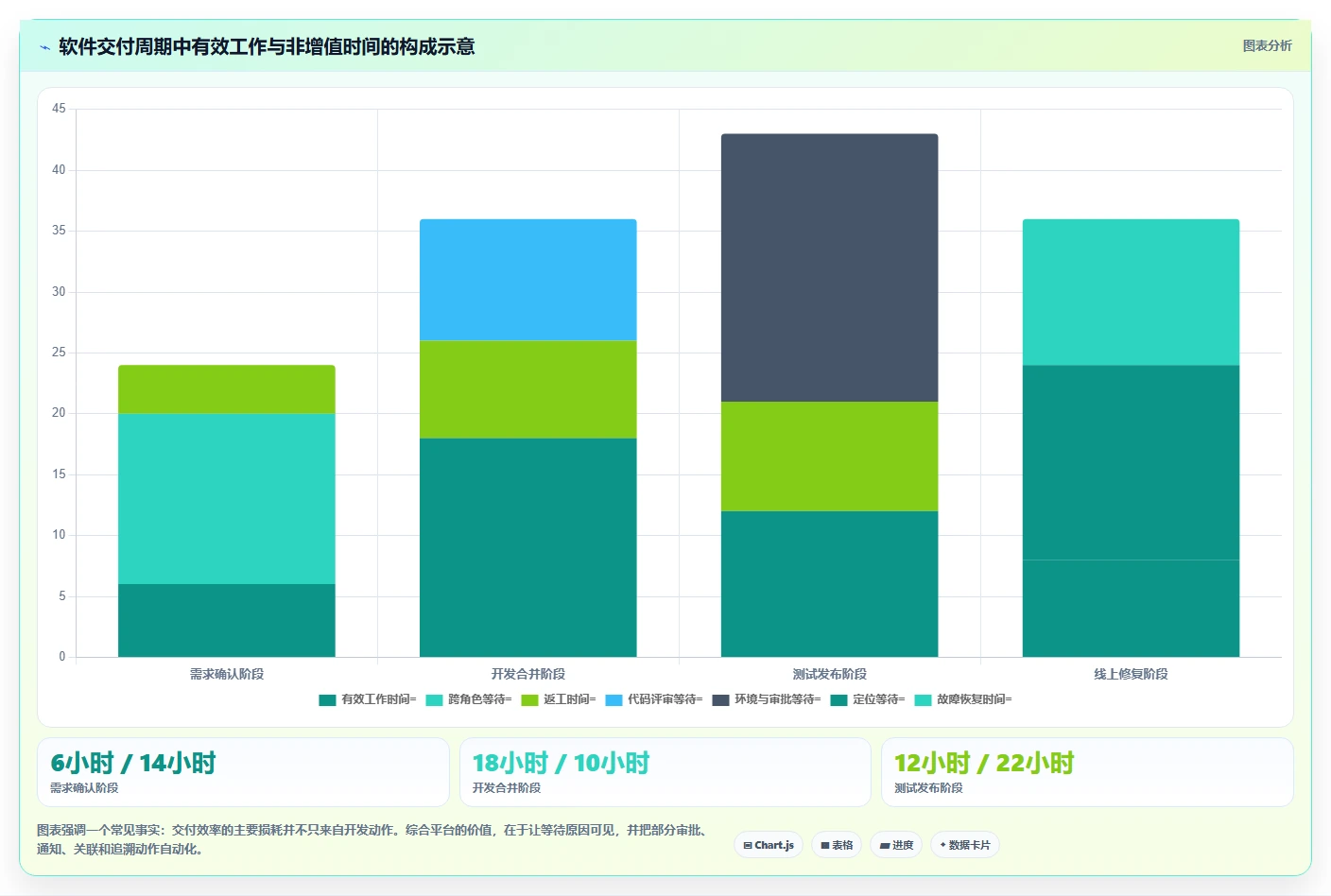Click the lightning icon beside the chart title
Viewport: 1331px width, 896px height.
pyautogui.click(x=44, y=47)
